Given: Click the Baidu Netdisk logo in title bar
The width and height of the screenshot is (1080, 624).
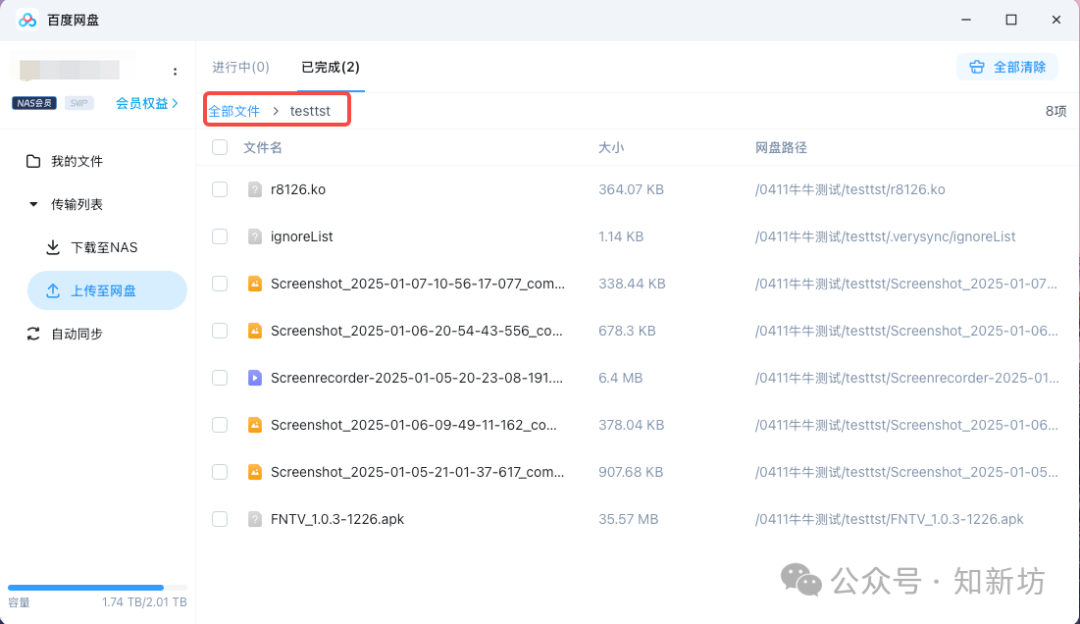Looking at the screenshot, I should point(27,20).
